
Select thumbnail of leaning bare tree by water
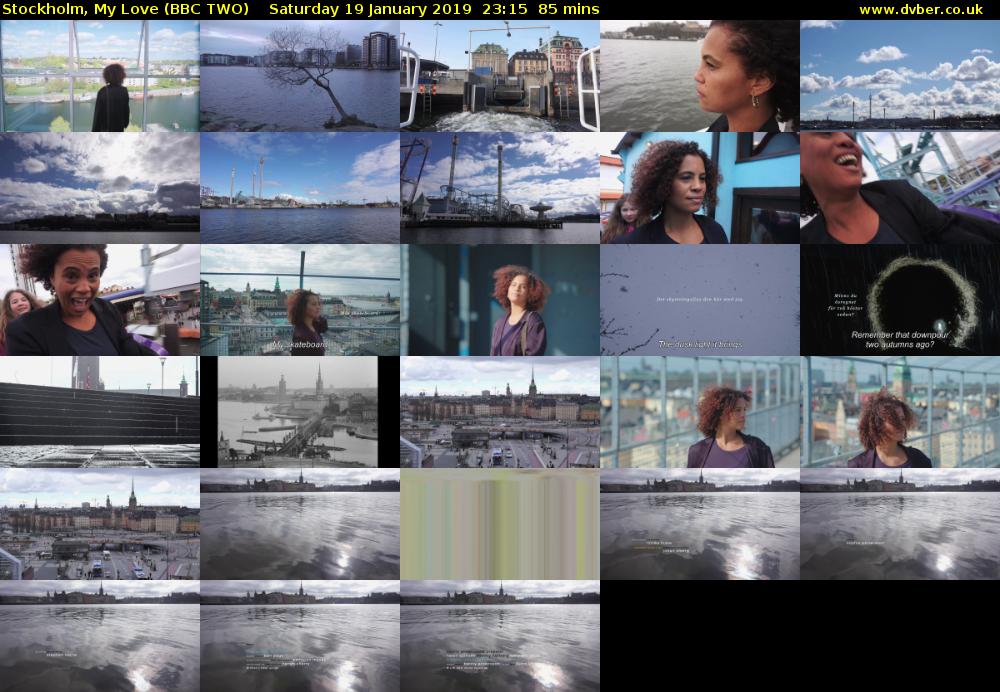click(x=300, y=76)
